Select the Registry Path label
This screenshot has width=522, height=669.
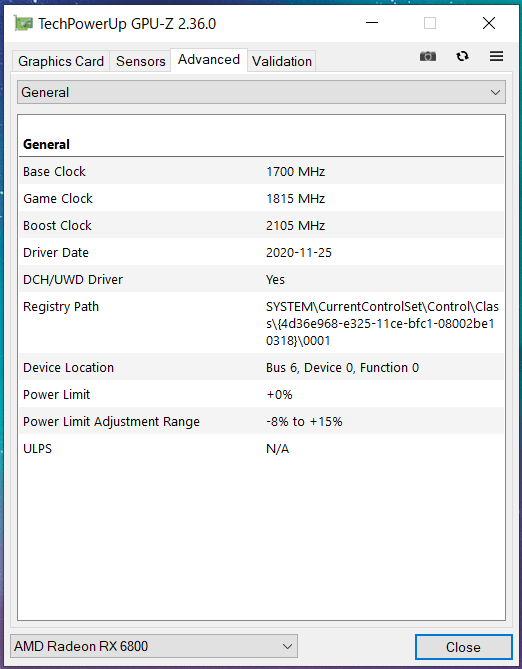click(x=61, y=306)
